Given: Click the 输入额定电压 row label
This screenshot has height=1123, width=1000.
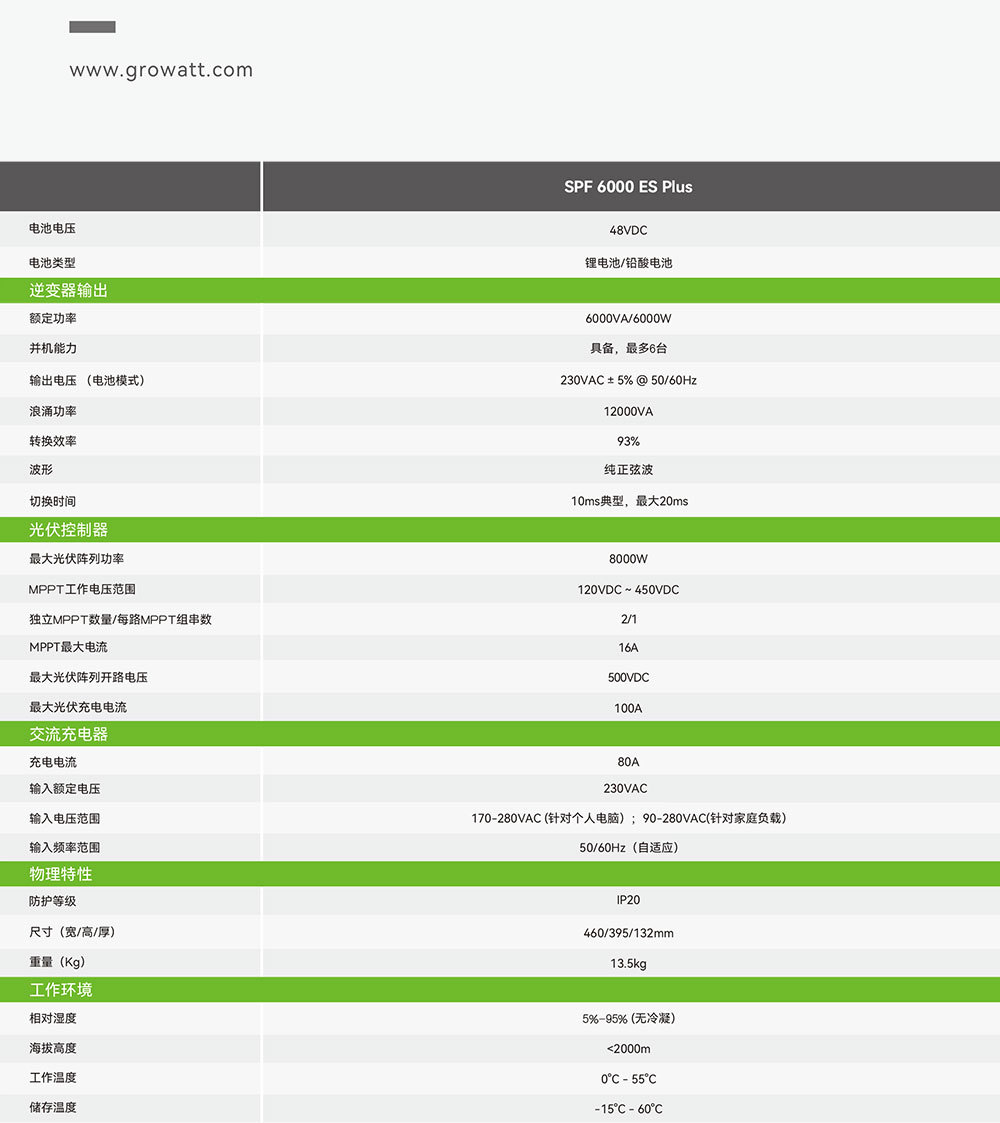Looking at the screenshot, I should pyautogui.click(x=64, y=789).
